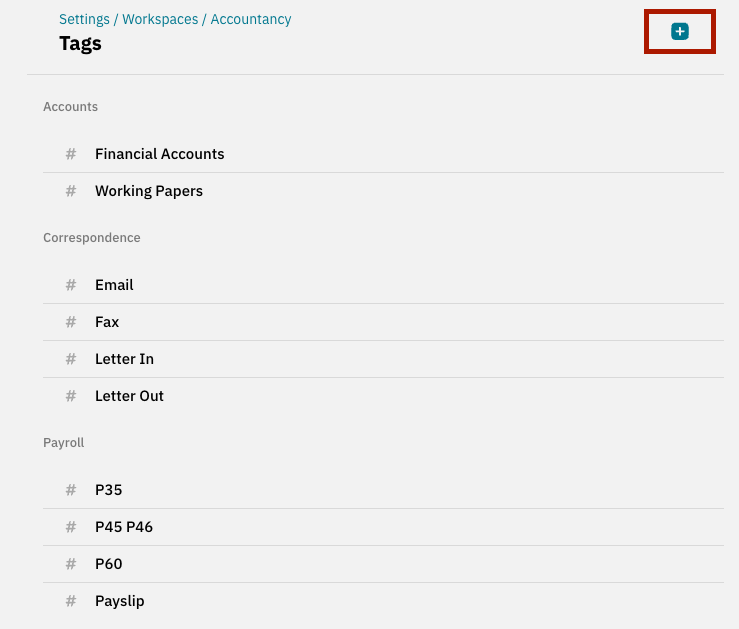Select the P45 P46 tag

(x=383, y=527)
